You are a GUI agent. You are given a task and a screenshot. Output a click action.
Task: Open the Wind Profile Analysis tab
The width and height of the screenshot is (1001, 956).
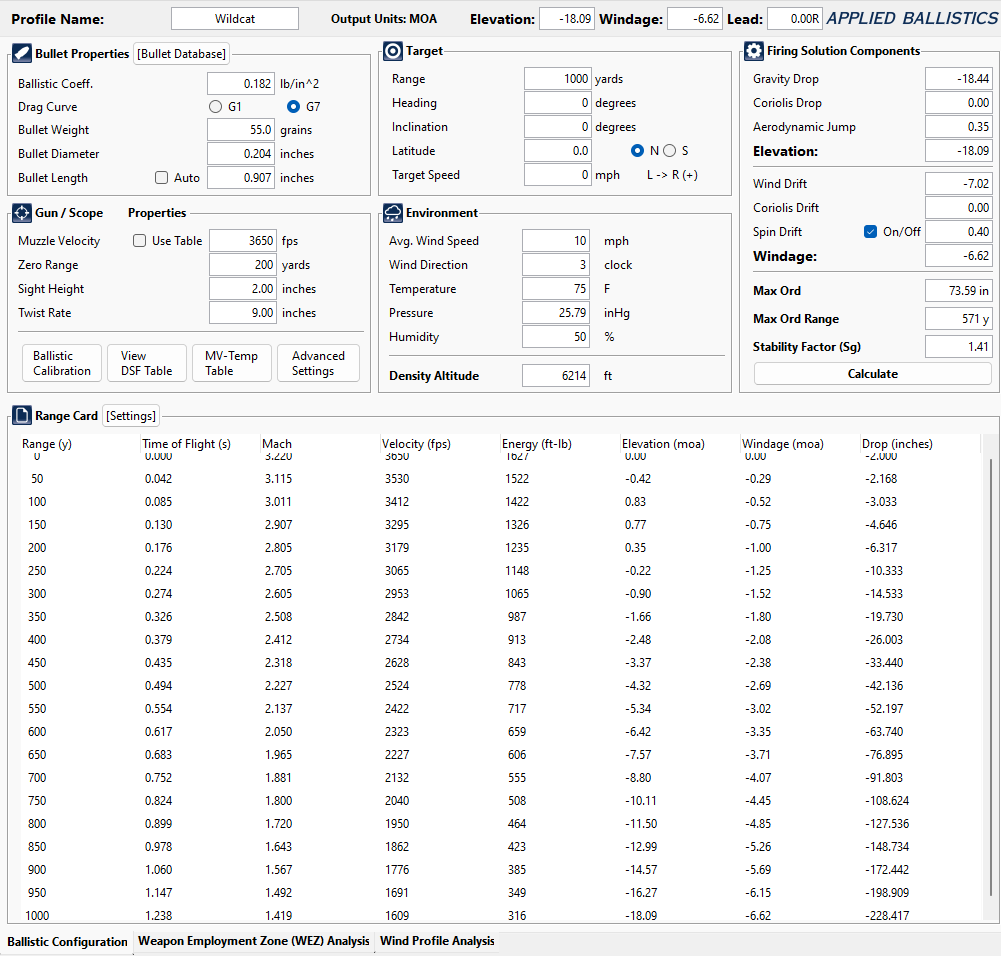(x=437, y=941)
